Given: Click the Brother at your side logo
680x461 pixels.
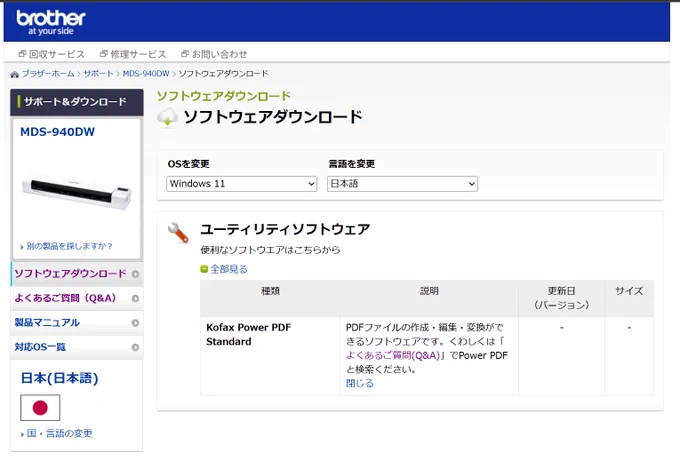Looking at the screenshot, I should click(x=51, y=23).
